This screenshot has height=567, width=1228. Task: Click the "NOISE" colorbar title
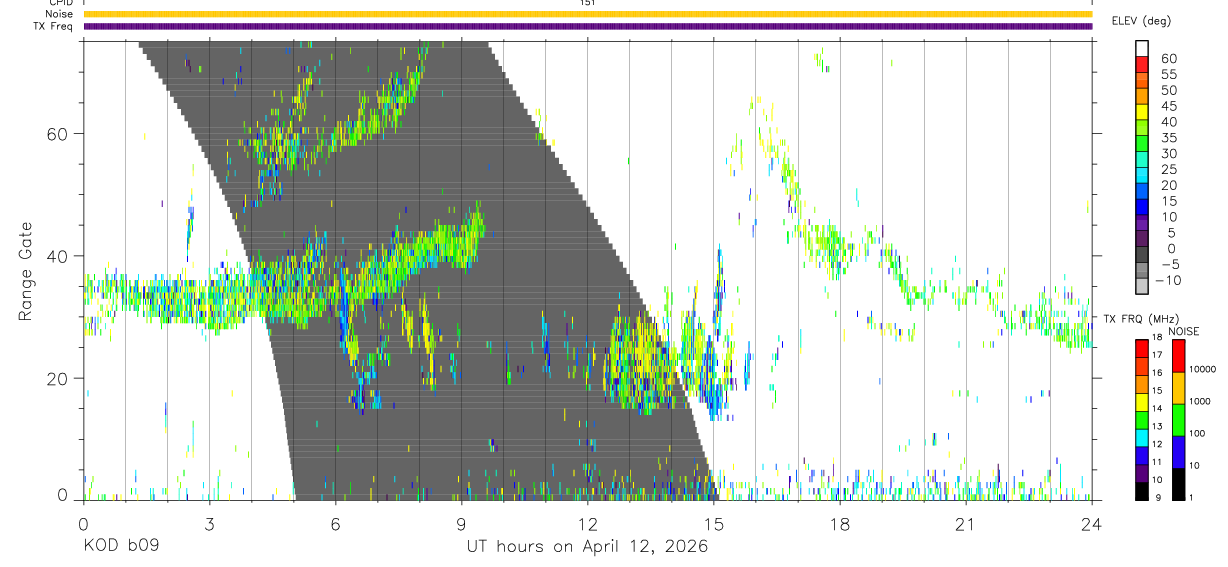1186,331
